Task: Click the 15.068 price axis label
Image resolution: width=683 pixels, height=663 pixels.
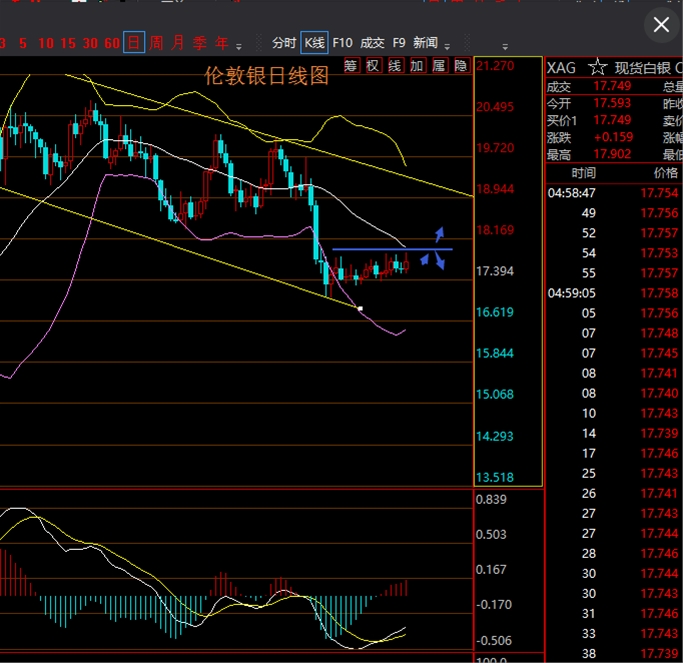Action: [495, 394]
